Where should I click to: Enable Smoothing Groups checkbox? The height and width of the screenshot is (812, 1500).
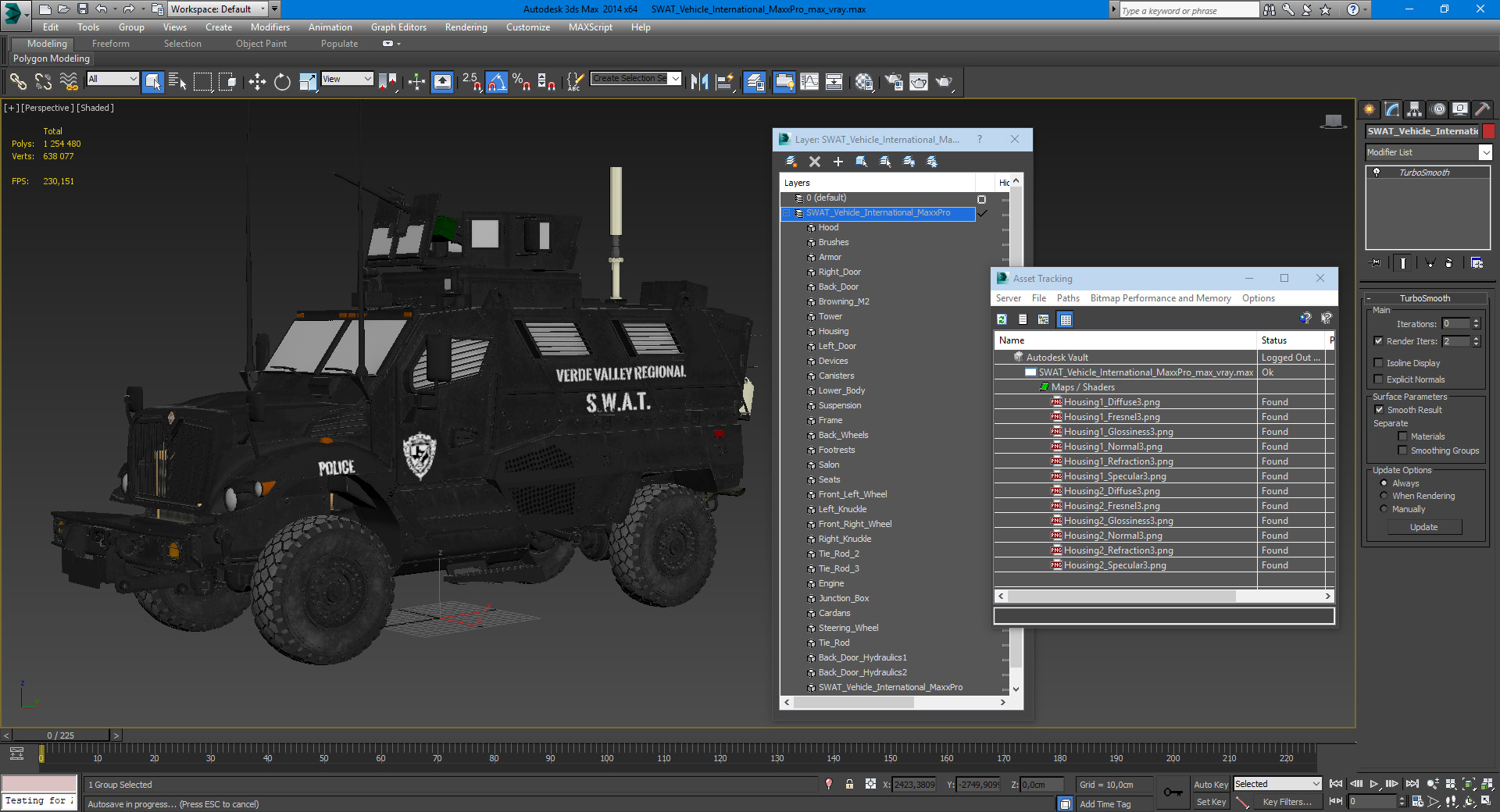click(x=1402, y=451)
